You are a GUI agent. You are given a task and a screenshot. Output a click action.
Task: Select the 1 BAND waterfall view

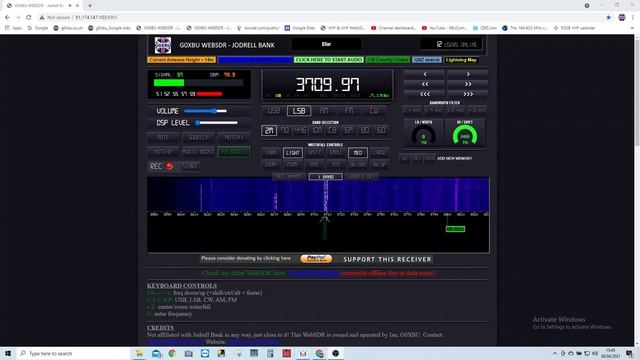pos(325,176)
